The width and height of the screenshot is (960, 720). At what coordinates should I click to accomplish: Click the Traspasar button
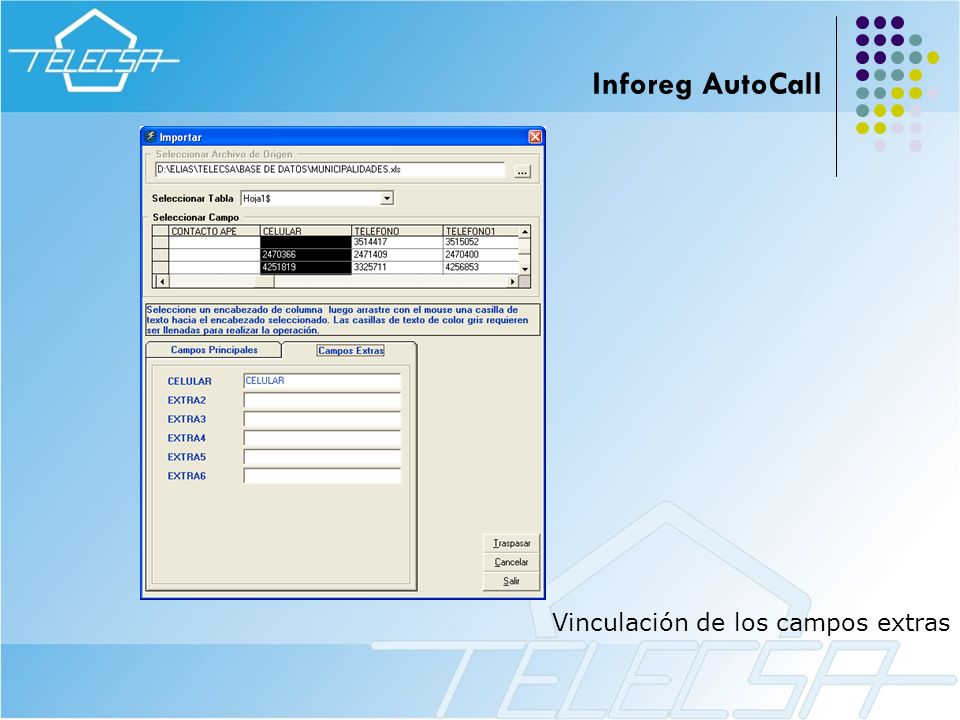(x=511, y=543)
